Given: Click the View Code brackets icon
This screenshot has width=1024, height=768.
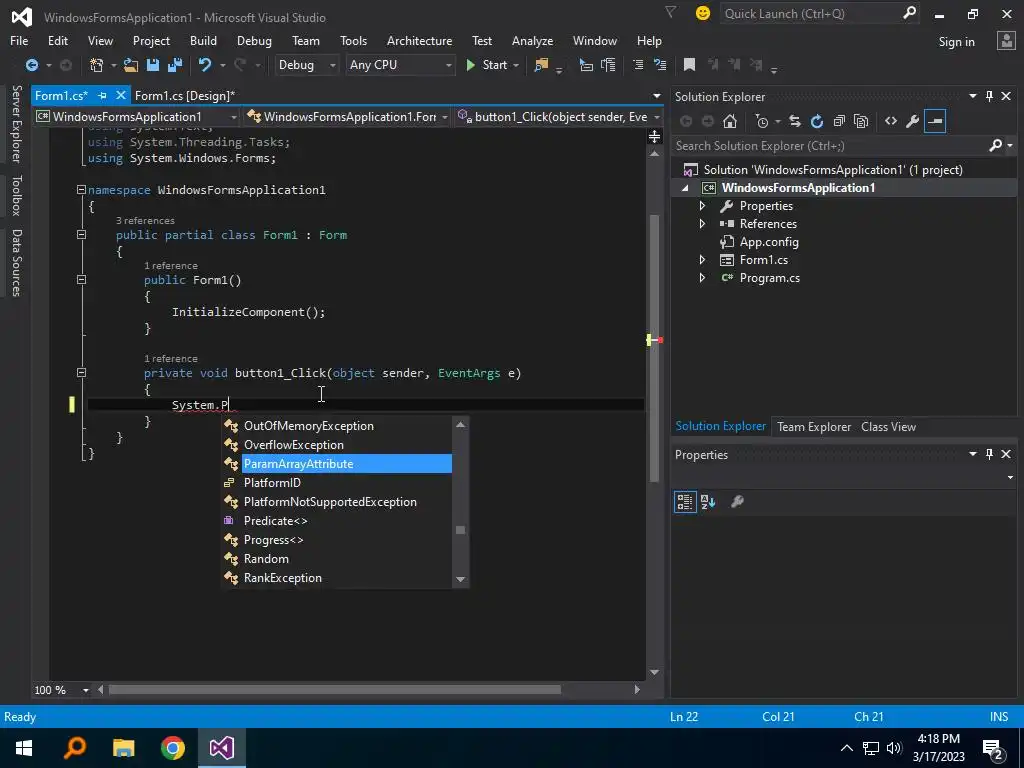Looking at the screenshot, I should (891, 121).
